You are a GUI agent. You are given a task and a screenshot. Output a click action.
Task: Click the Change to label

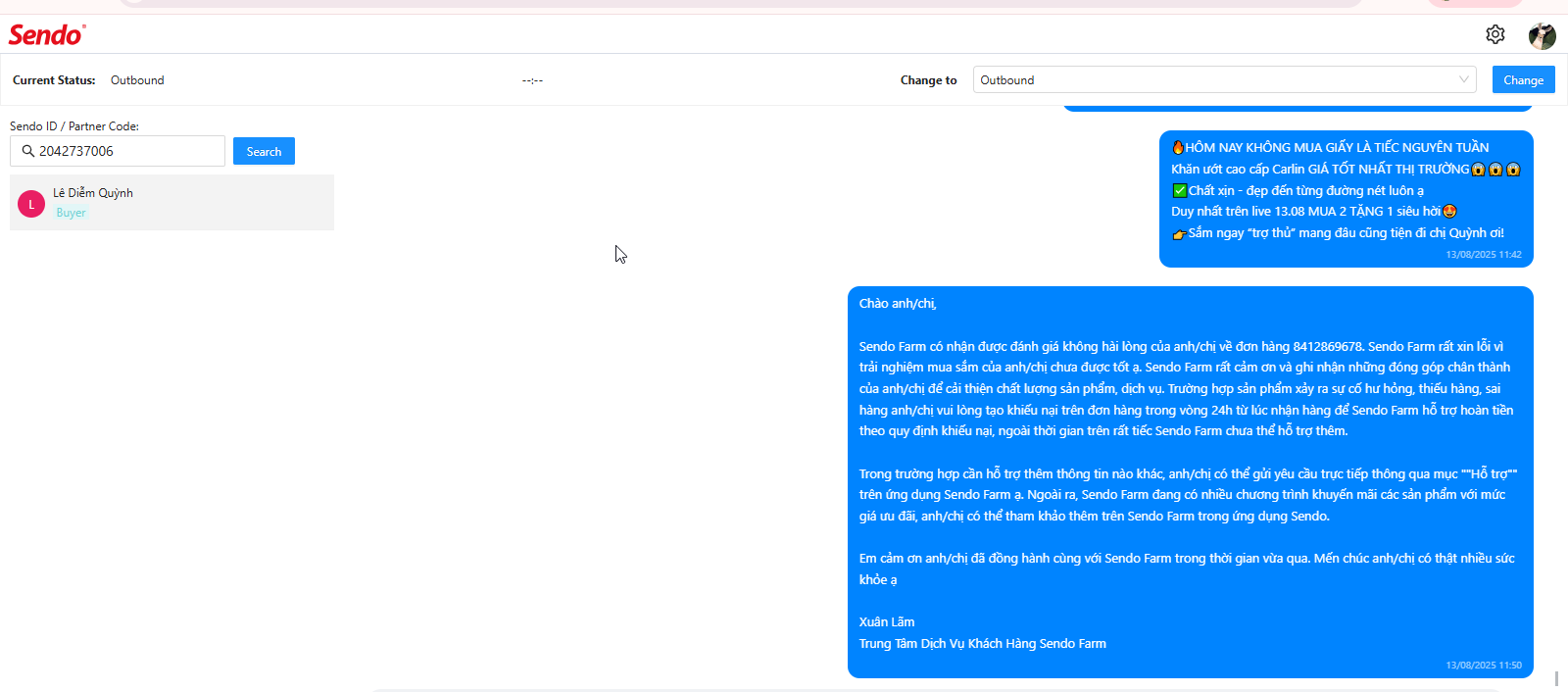(x=928, y=80)
